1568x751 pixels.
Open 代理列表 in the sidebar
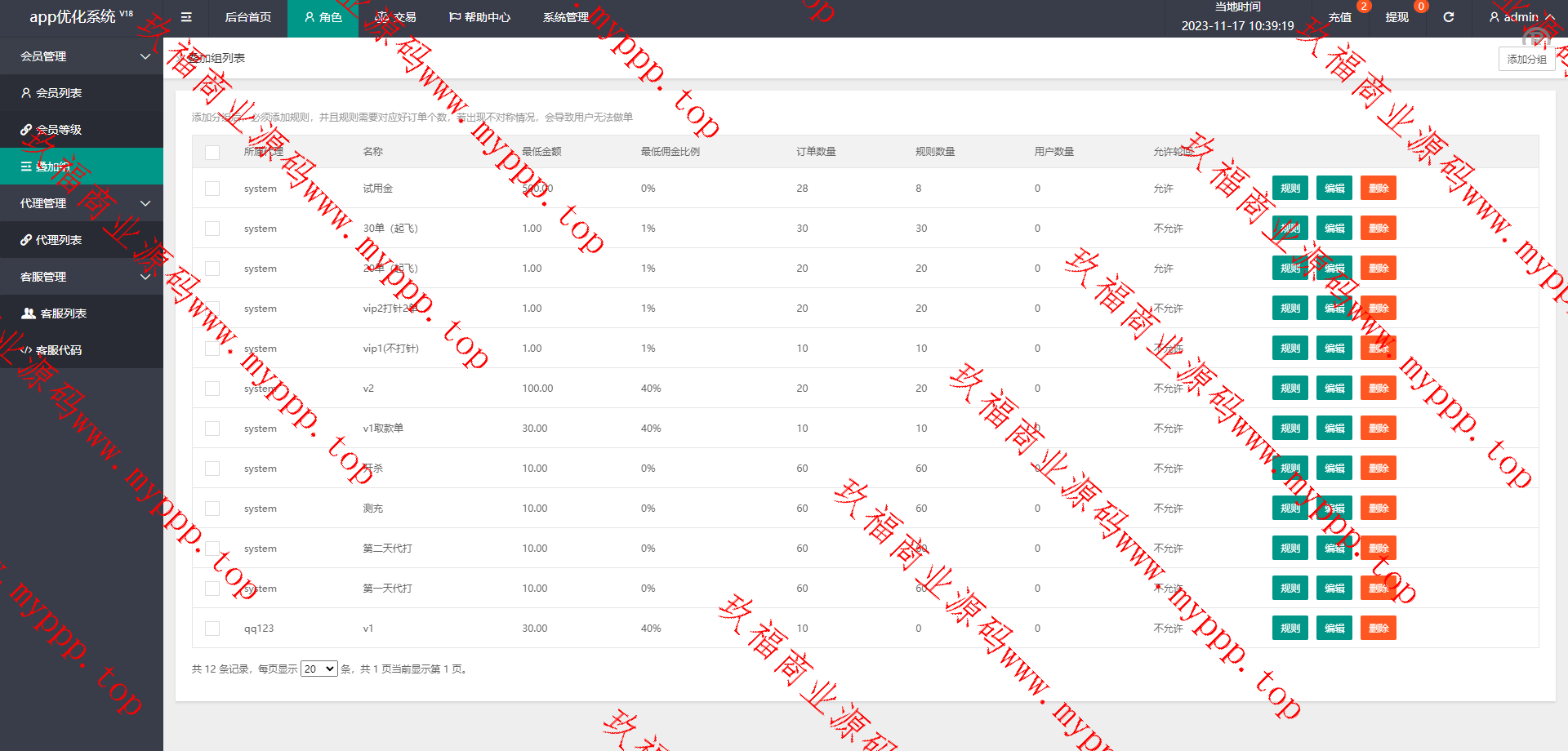coord(51,240)
